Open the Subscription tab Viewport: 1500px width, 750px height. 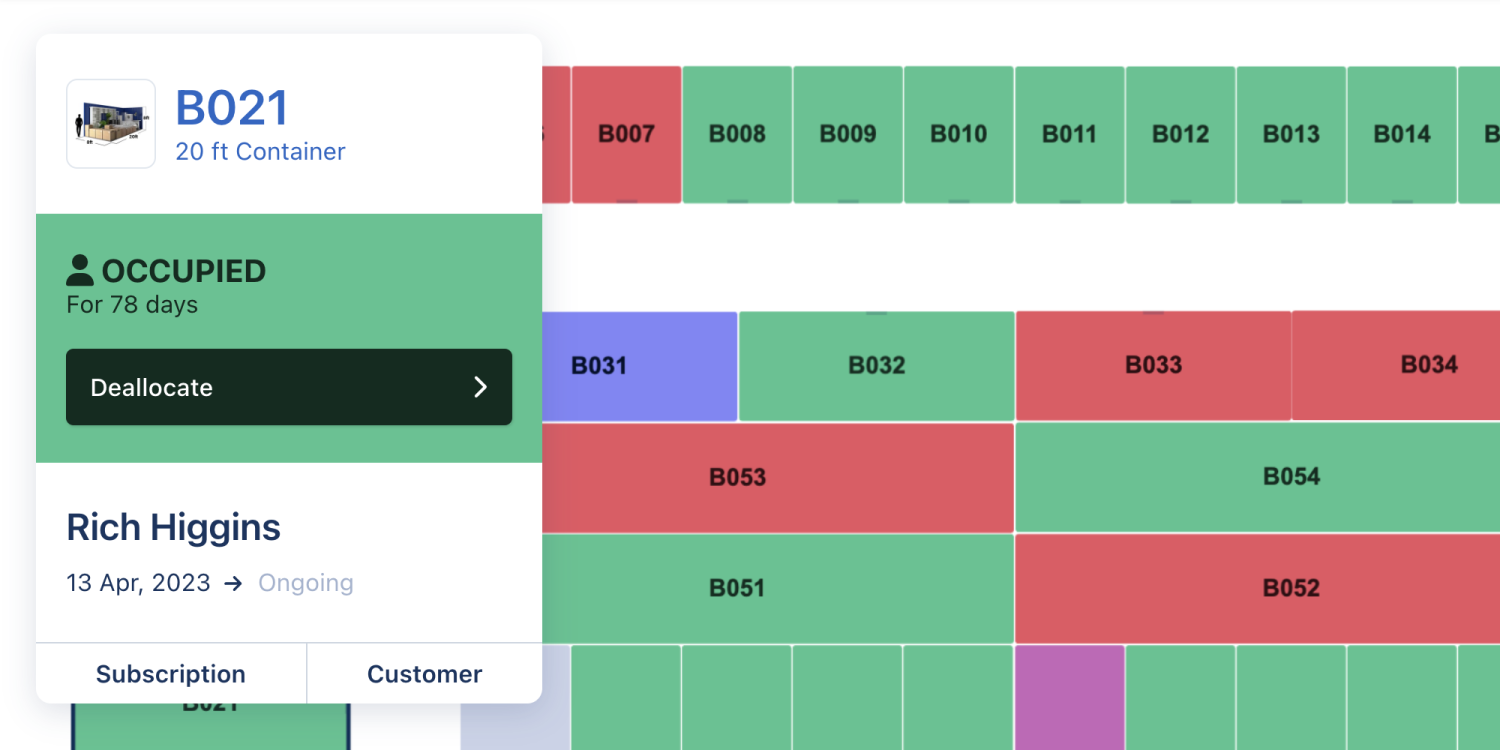click(171, 674)
